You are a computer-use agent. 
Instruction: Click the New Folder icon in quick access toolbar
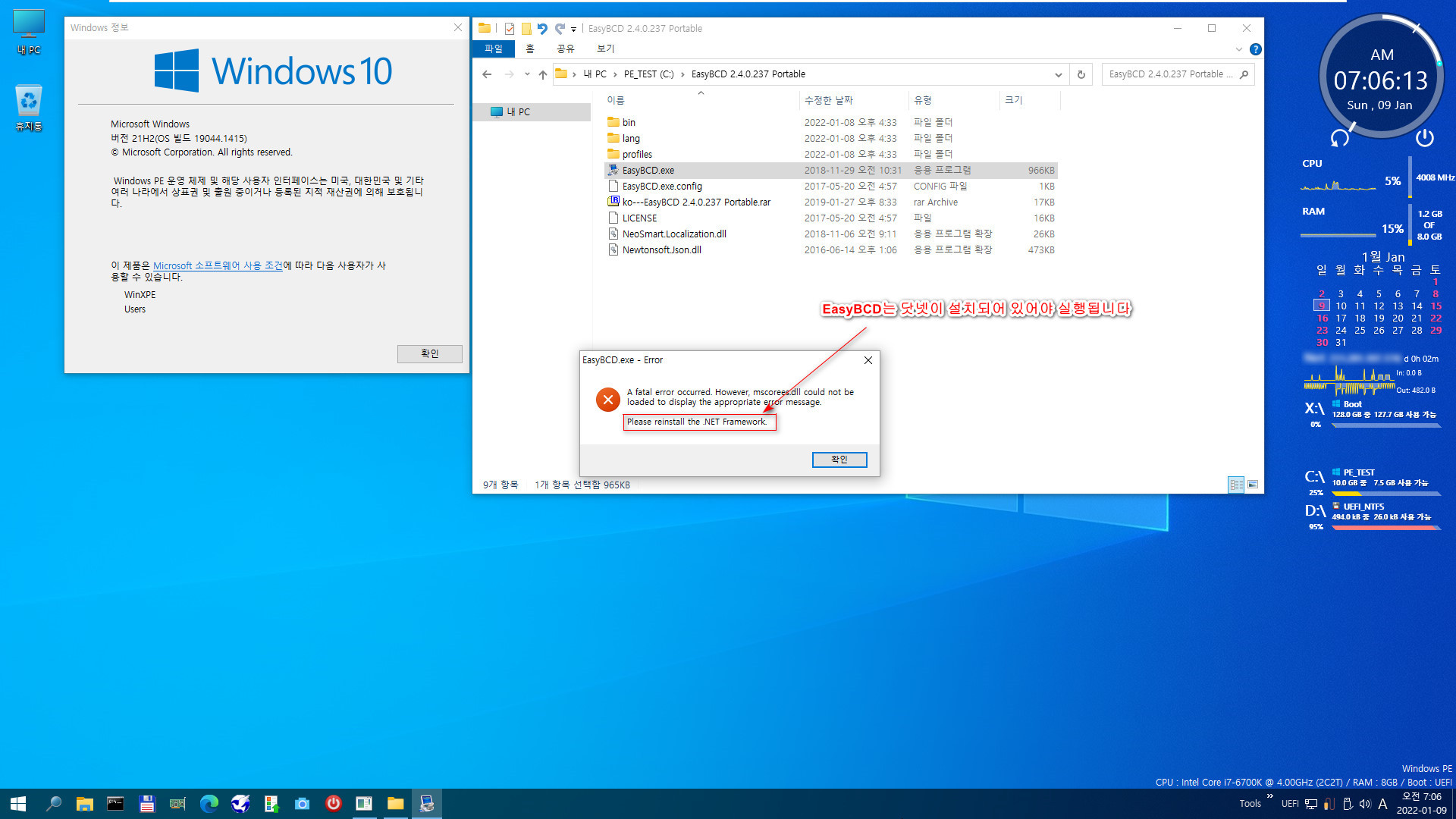(526, 29)
